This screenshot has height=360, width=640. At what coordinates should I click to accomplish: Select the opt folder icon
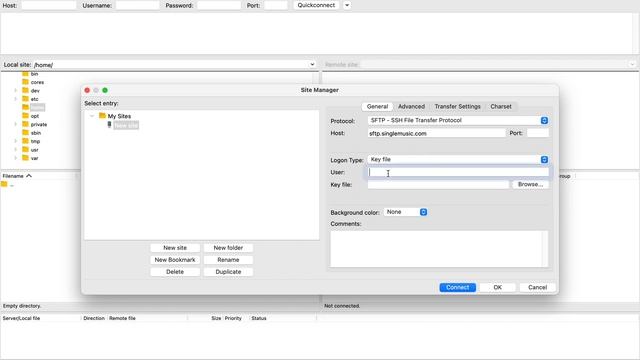tap(25, 116)
